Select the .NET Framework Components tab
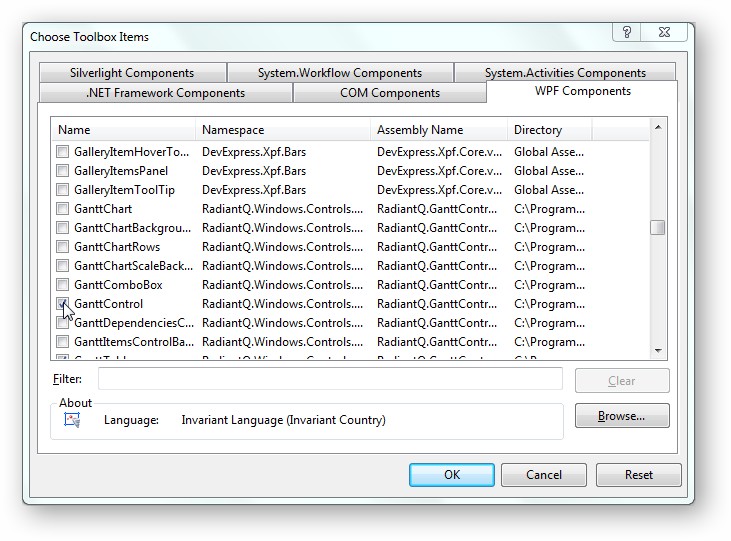Image resolution: width=731 pixels, height=541 pixels. pyautogui.click(x=165, y=93)
